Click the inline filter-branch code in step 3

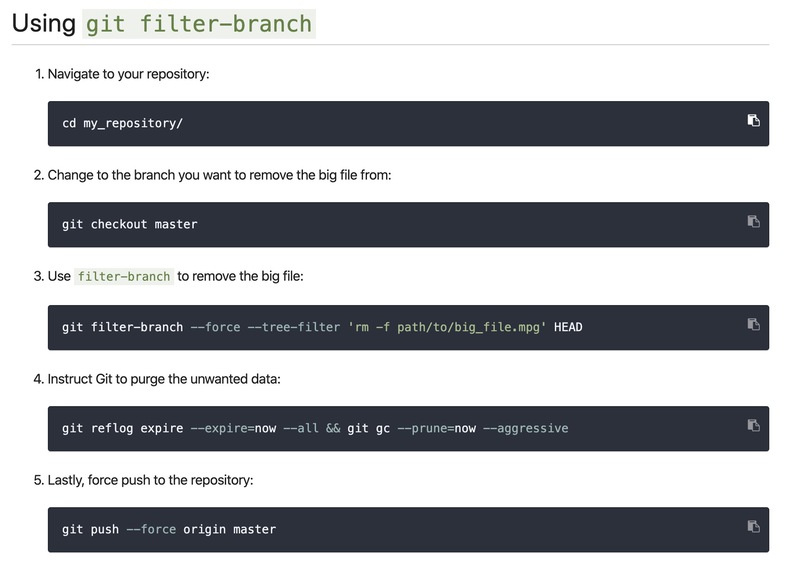[x=125, y=276]
